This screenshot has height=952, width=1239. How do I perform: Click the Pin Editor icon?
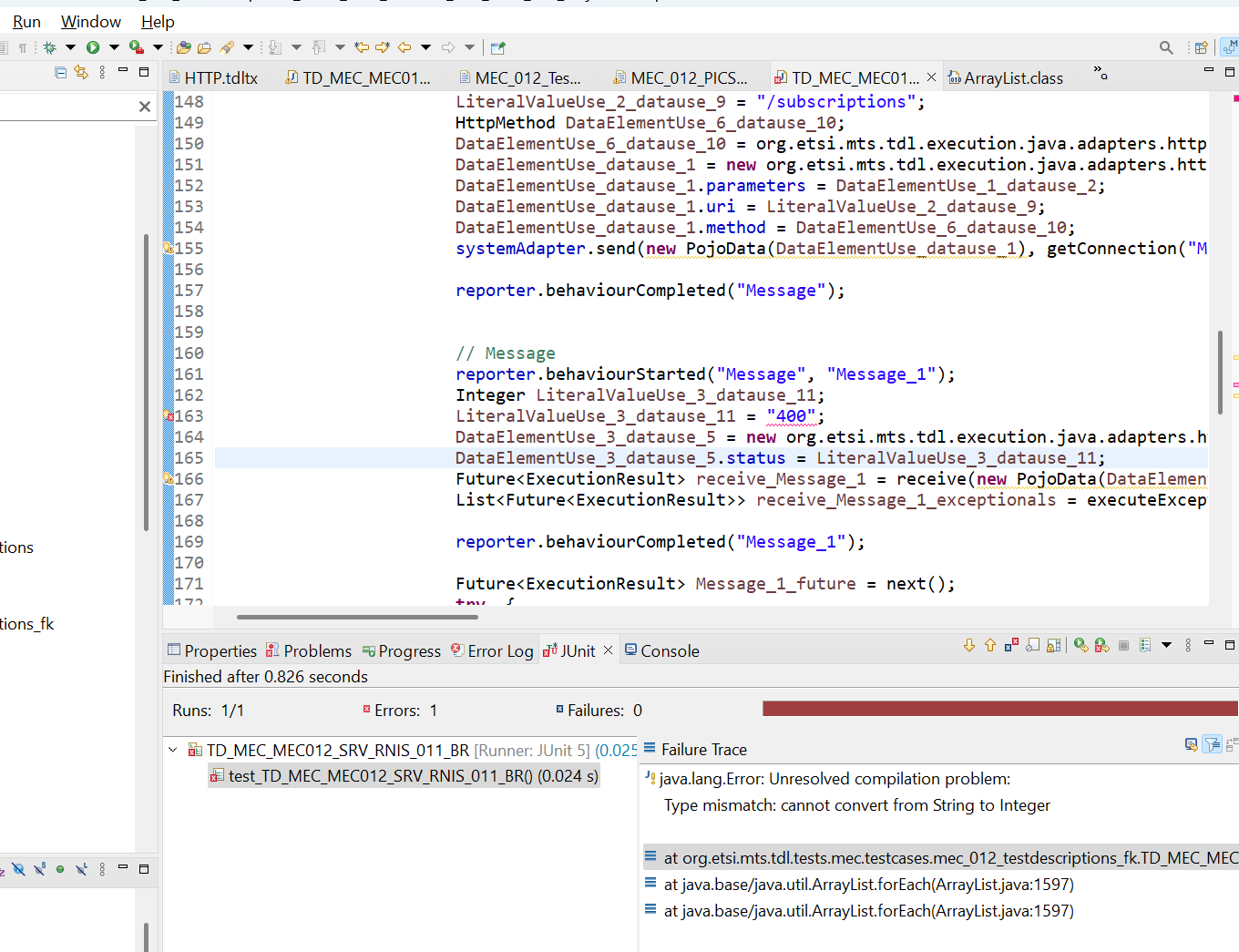(497, 47)
